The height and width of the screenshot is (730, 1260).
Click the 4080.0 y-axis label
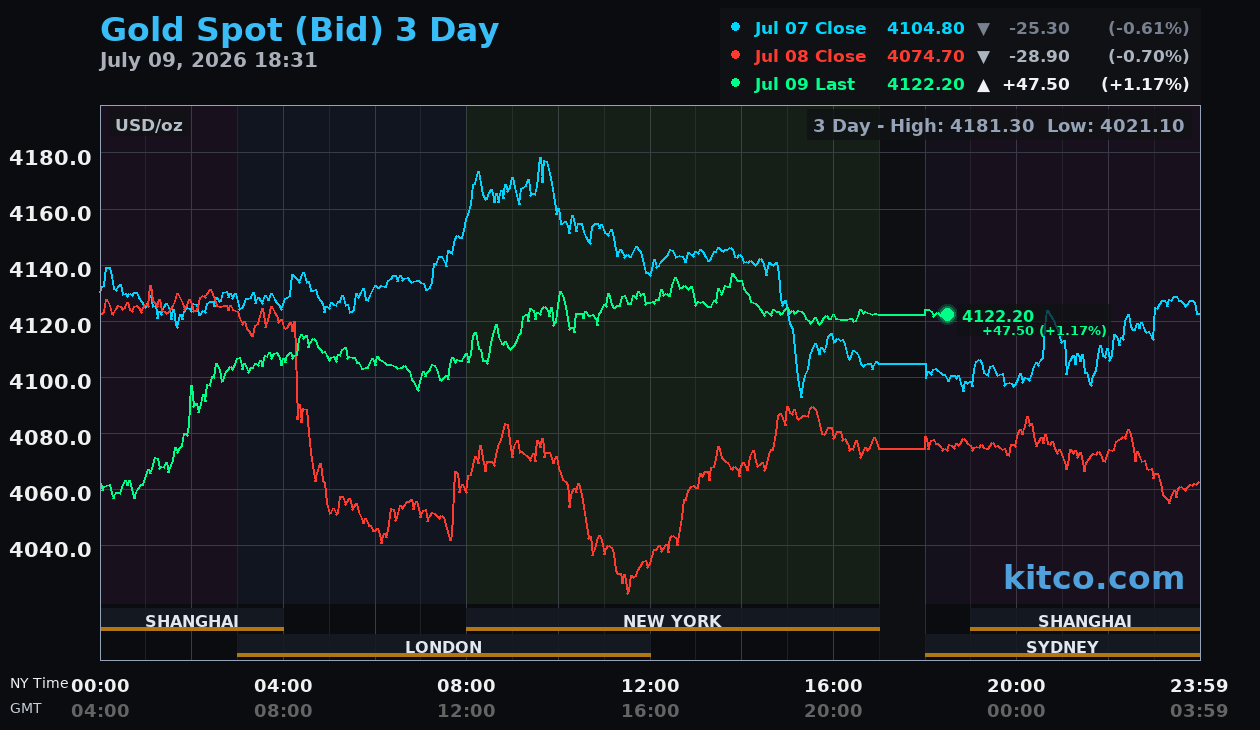pos(50,438)
